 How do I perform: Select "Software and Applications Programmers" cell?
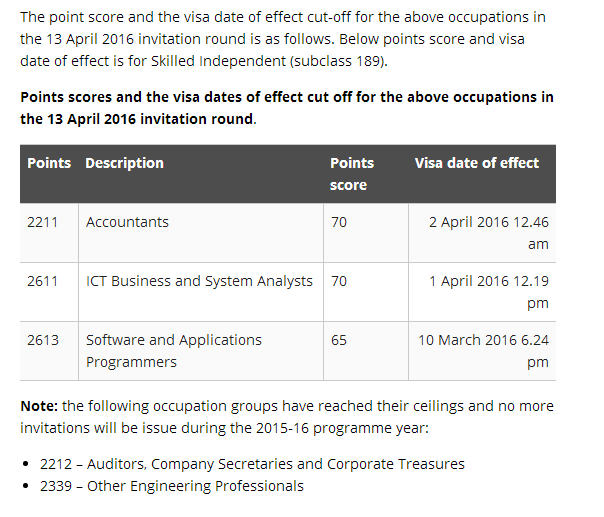click(x=174, y=351)
